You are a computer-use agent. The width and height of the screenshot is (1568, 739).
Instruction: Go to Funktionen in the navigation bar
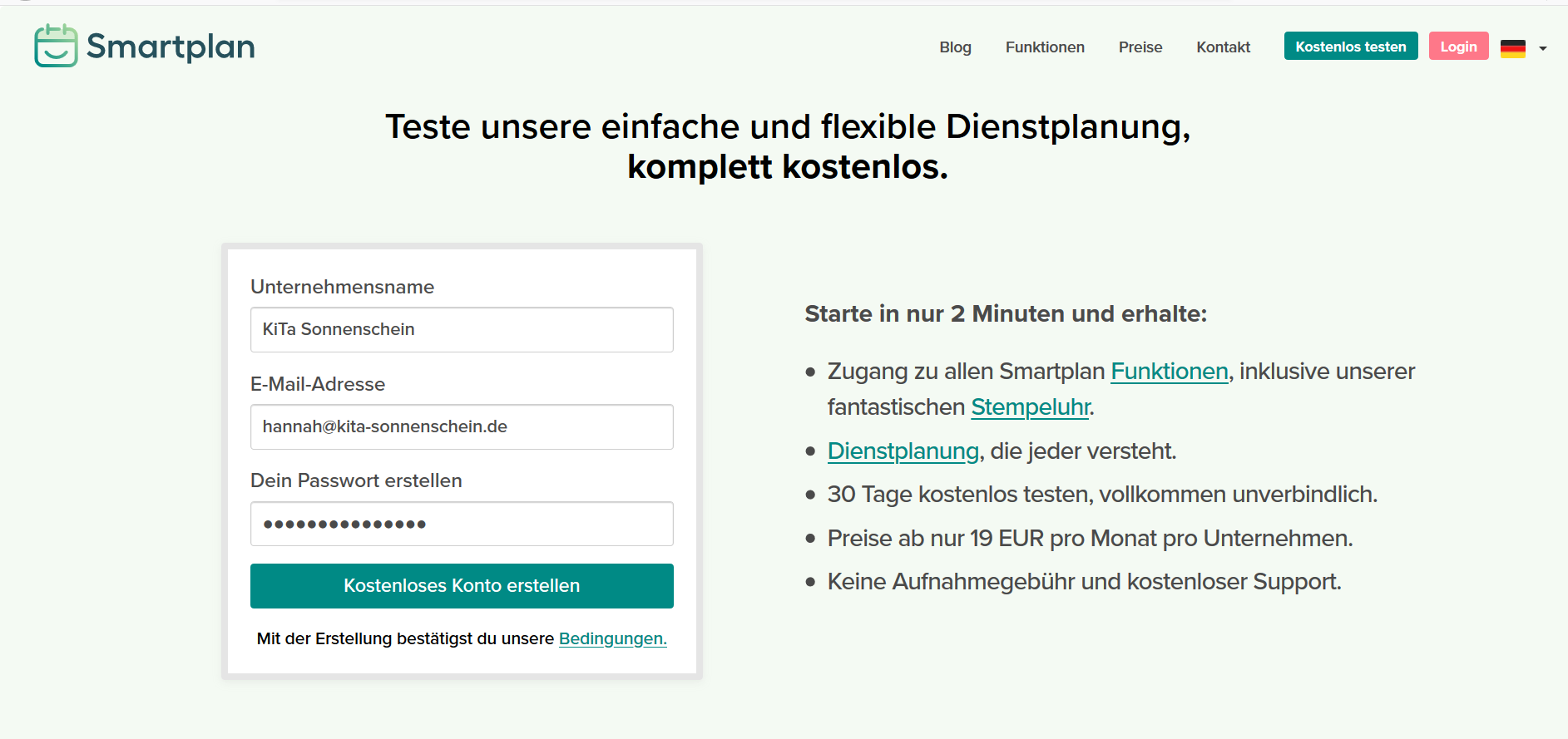pos(1045,47)
